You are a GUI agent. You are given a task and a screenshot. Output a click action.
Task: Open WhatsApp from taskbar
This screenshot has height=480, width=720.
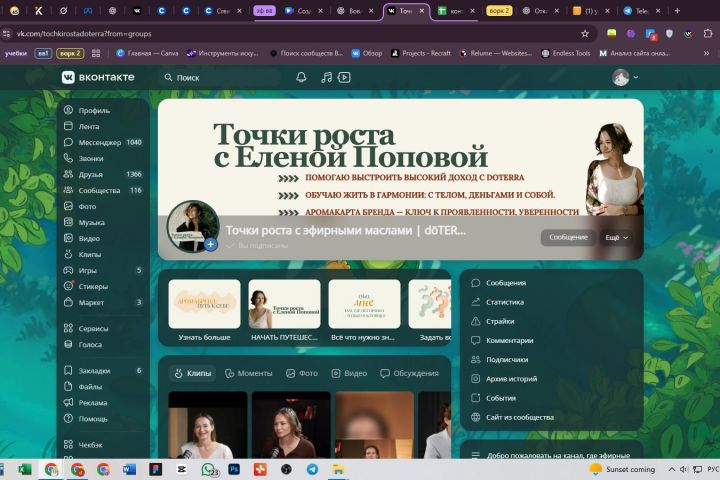point(209,469)
